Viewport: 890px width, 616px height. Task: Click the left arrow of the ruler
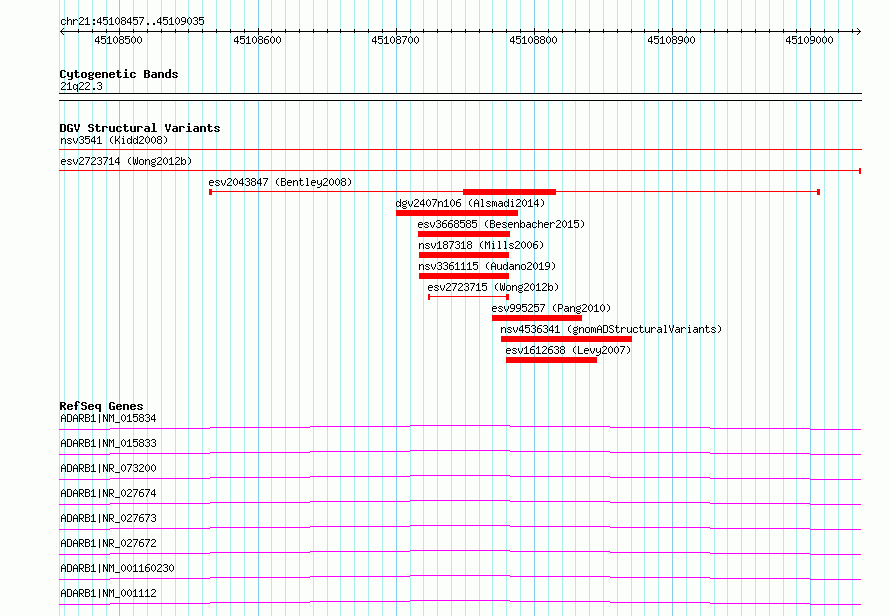pos(62,31)
